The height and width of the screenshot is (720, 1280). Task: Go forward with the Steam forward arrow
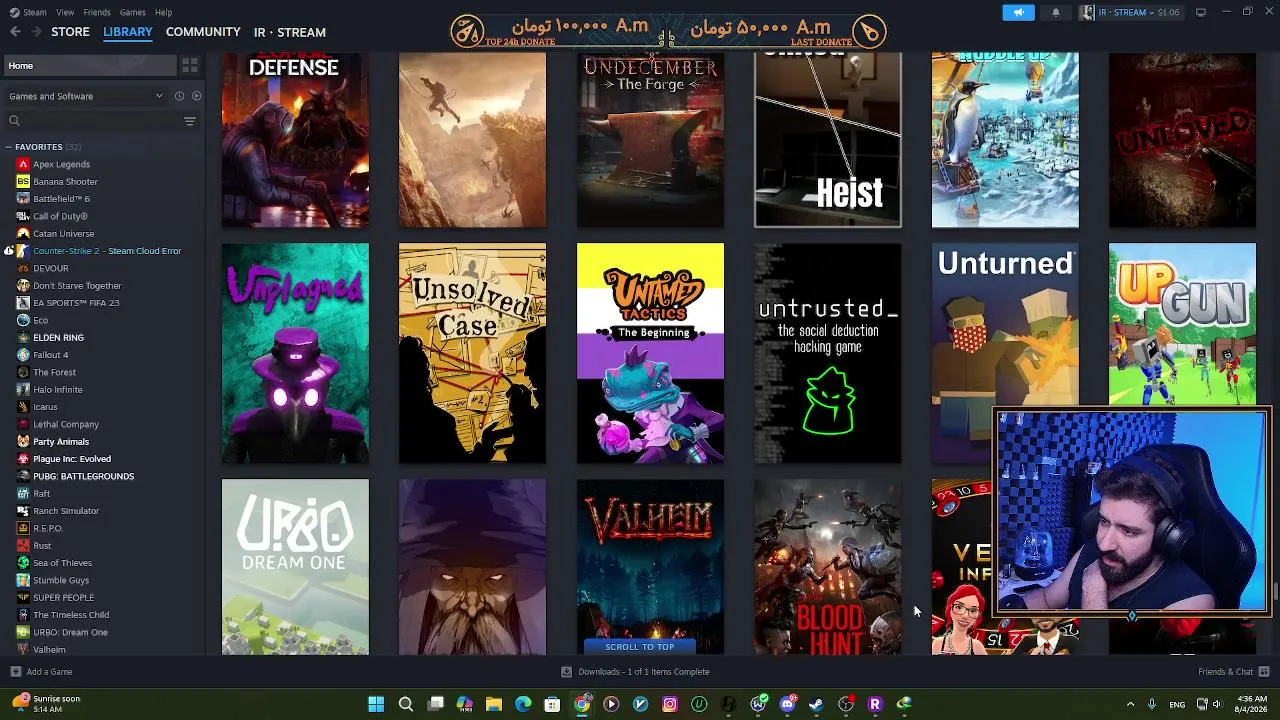(x=37, y=32)
